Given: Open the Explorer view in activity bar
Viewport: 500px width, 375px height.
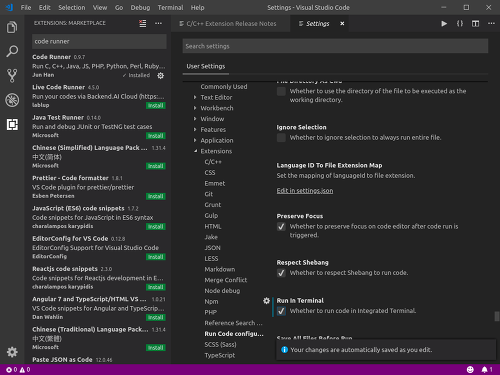Looking at the screenshot, I should pyautogui.click(x=12, y=27).
